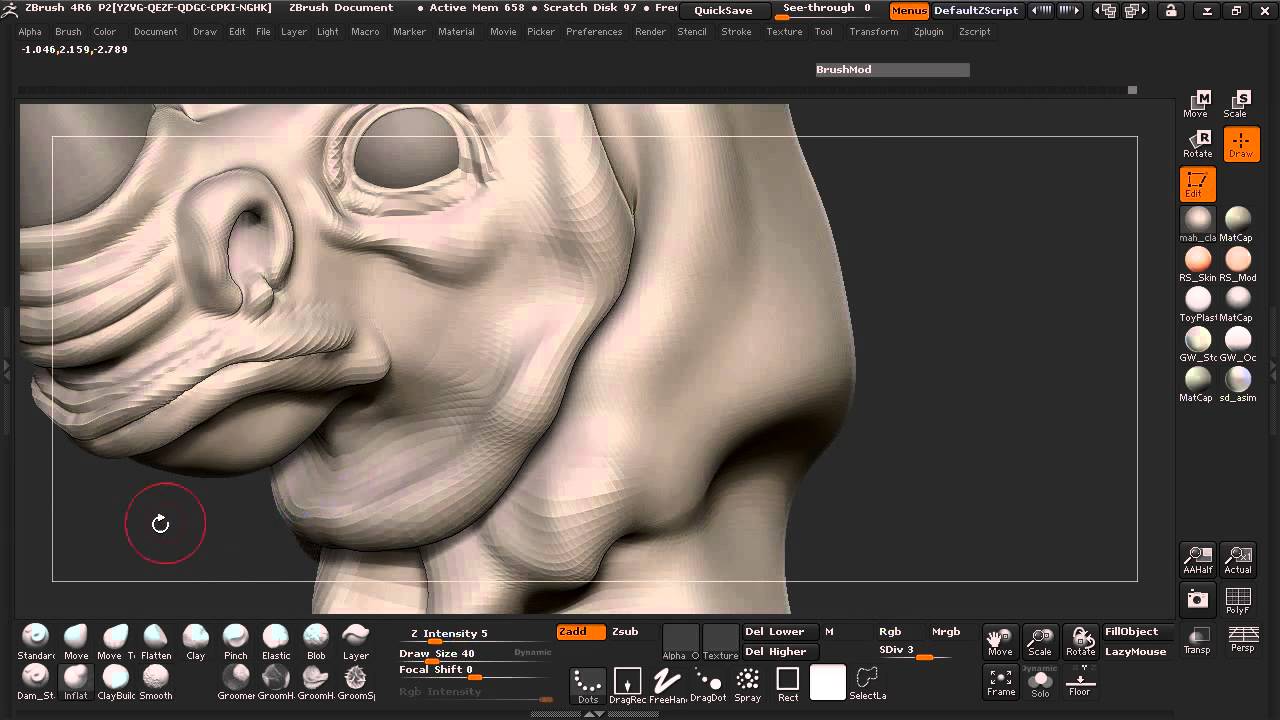
Task: Select the sd_asim material sphere
Action: tap(1238, 384)
